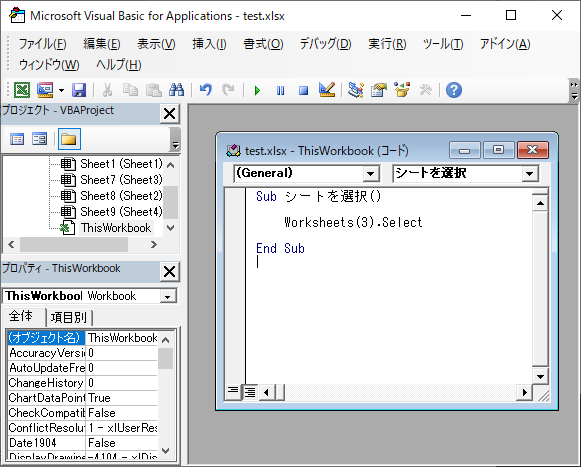The height and width of the screenshot is (467, 581).
Task: Open Visual Basic Help question icon
Action: pyautogui.click(x=454, y=90)
